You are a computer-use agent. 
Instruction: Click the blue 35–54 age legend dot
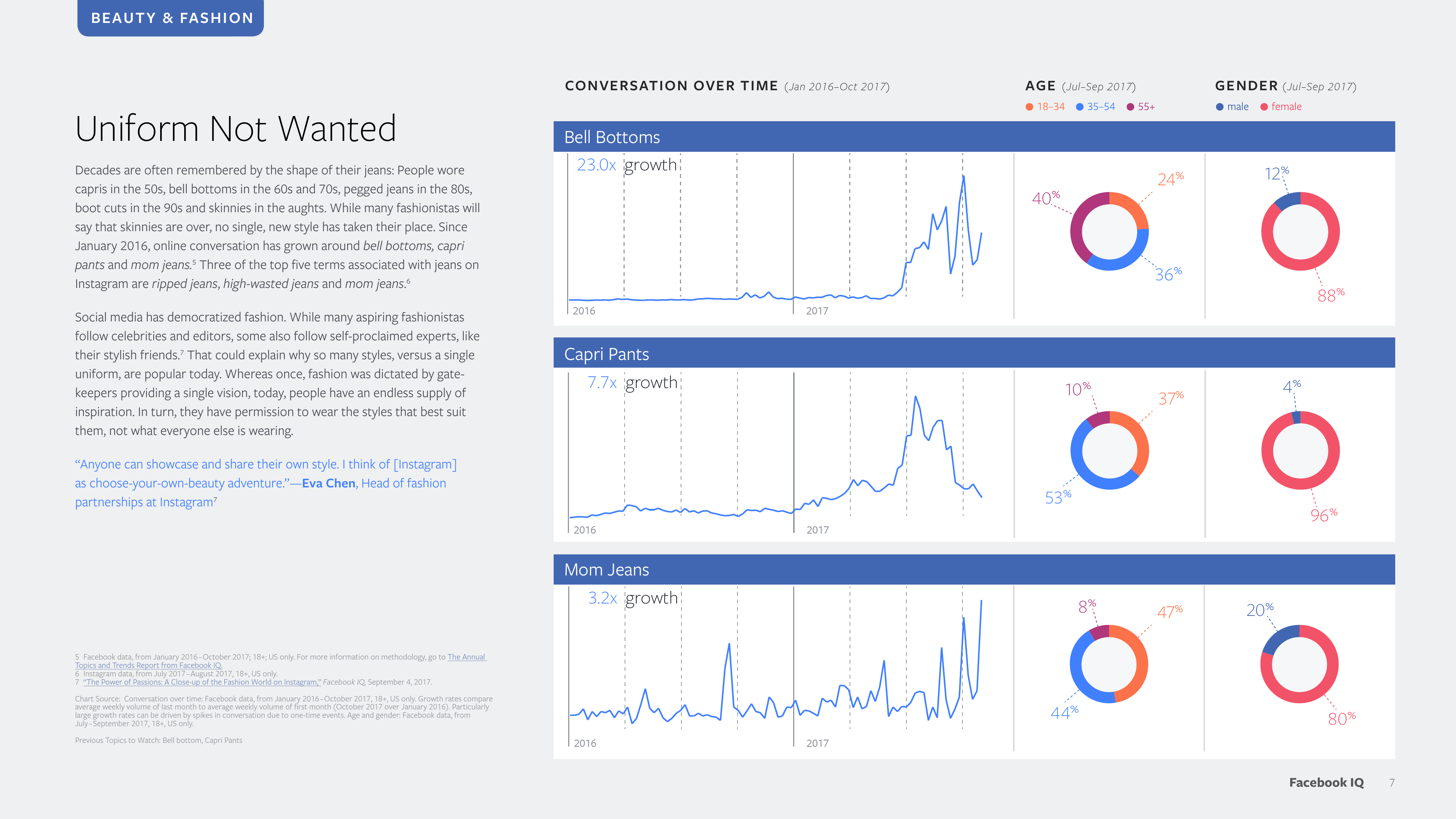click(x=1080, y=107)
